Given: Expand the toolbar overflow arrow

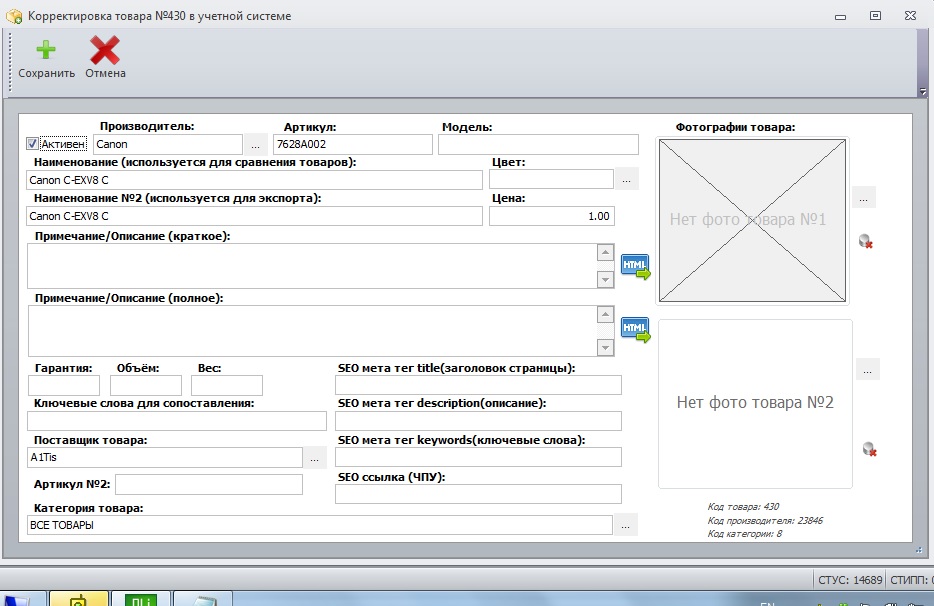Looking at the screenshot, I should coord(923,92).
